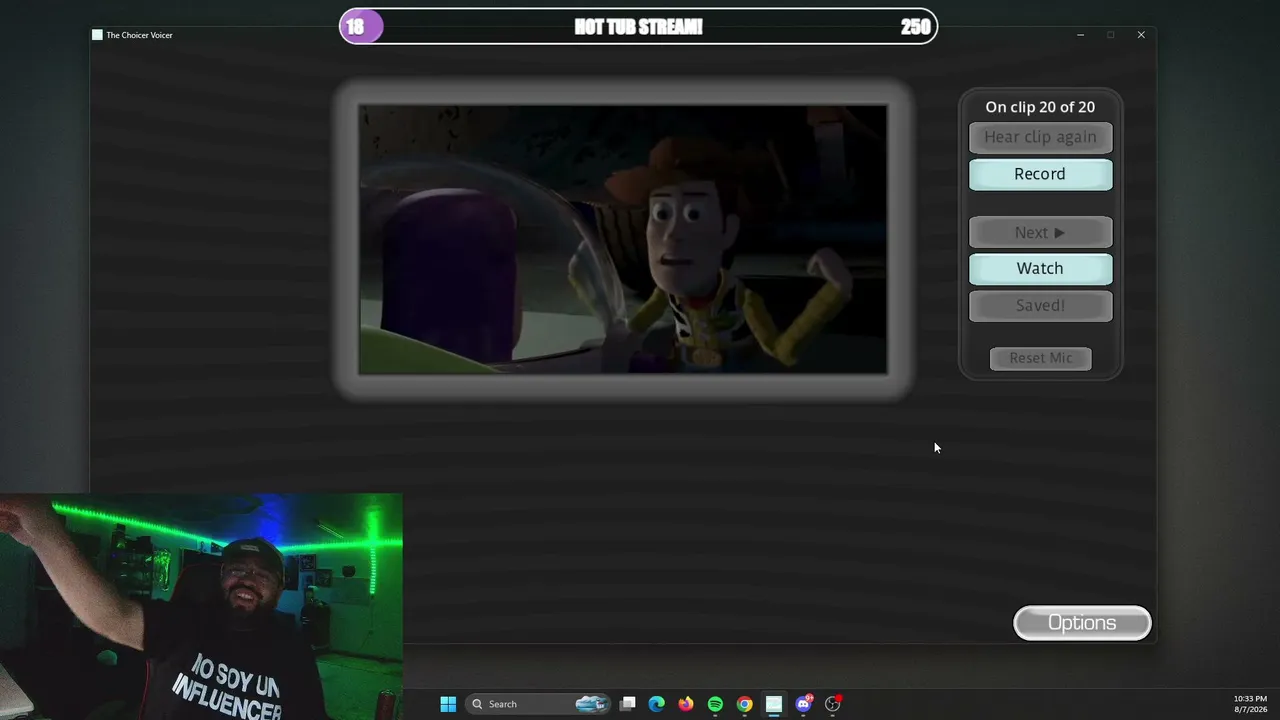
Task: Click the taskbar Search box
Action: (x=538, y=704)
